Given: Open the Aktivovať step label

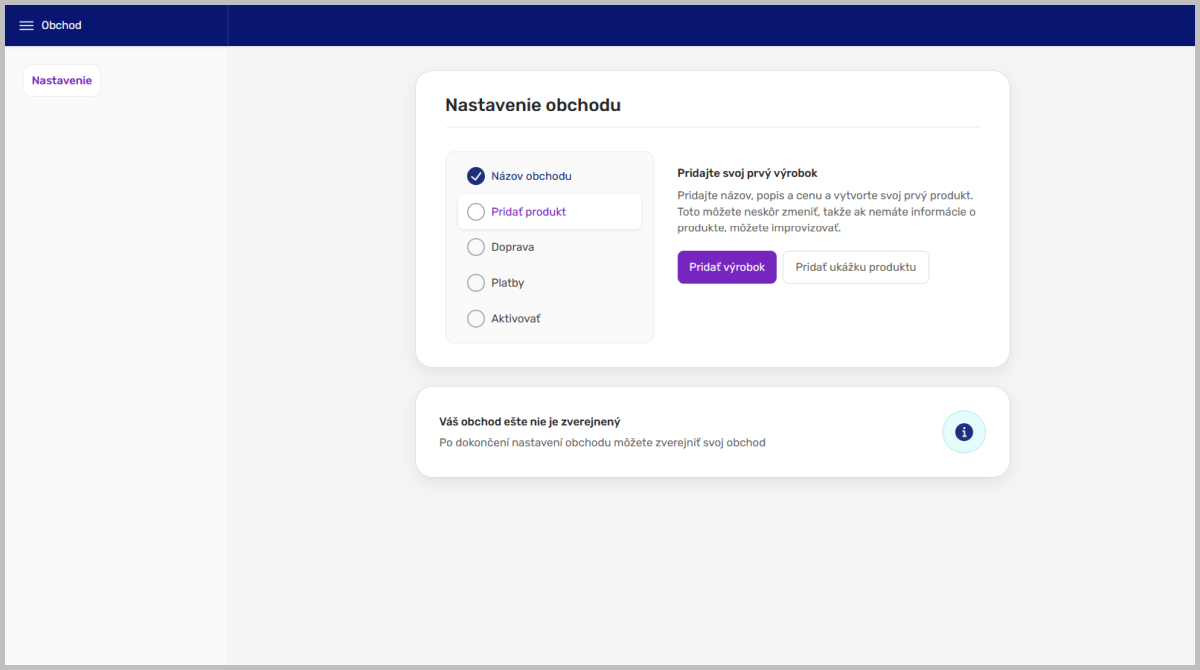Looking at the screenshot, I should (516, 319).
